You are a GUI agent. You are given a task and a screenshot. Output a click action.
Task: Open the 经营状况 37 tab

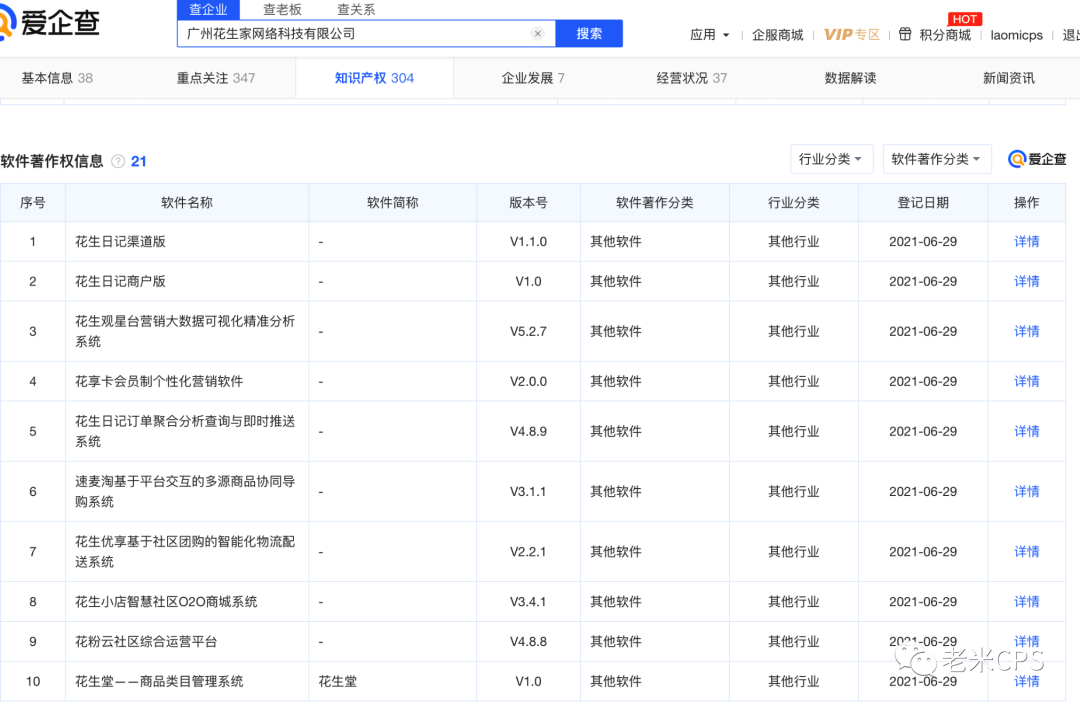[x=692, y=78]
